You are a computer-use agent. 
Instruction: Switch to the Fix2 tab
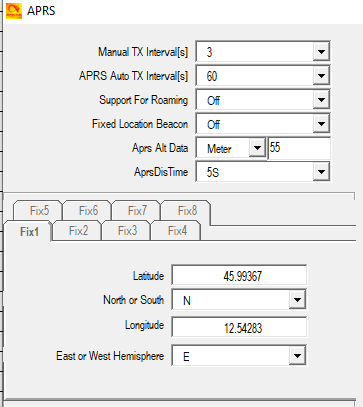77,230
